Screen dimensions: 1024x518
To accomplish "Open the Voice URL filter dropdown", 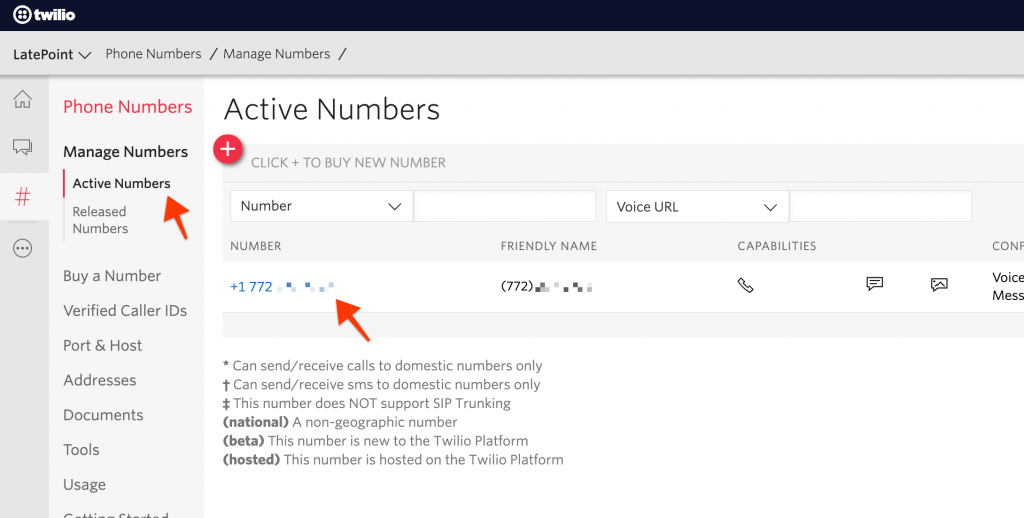I will (697, 207).
